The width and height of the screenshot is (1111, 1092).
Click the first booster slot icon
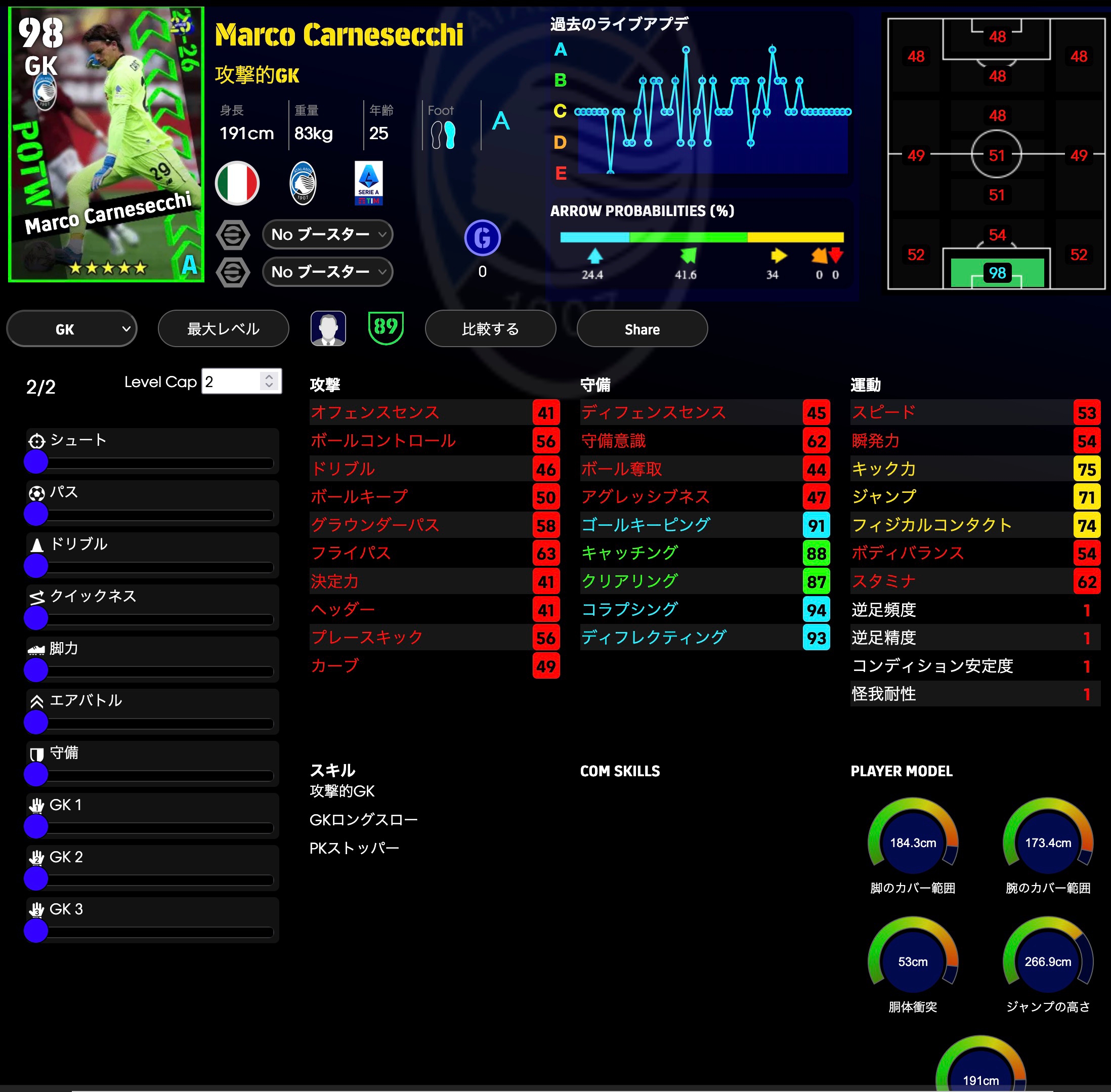[233, 235]
